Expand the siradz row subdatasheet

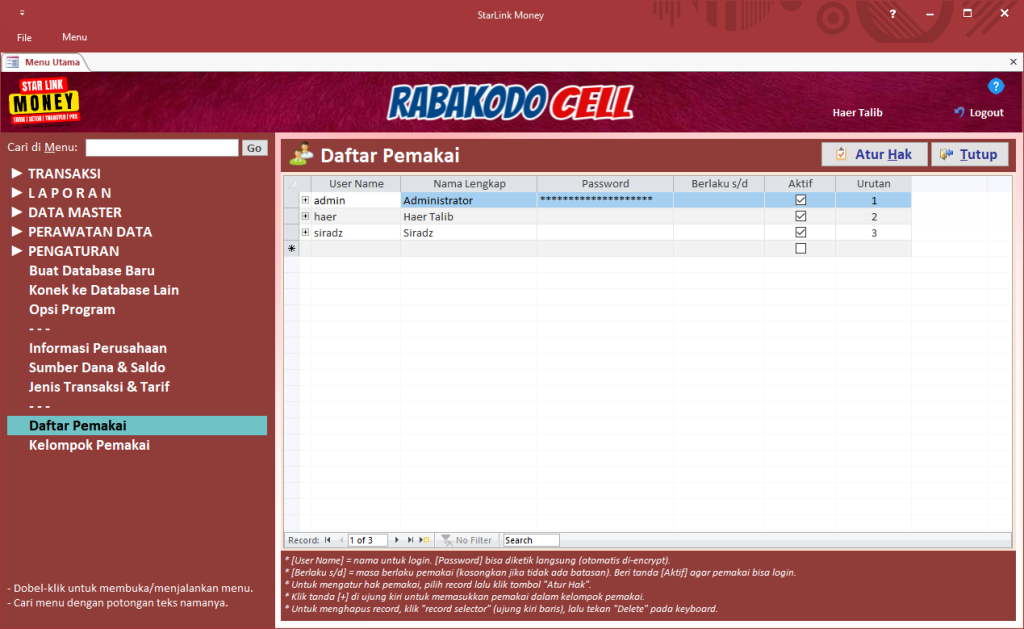coord(305,233)
